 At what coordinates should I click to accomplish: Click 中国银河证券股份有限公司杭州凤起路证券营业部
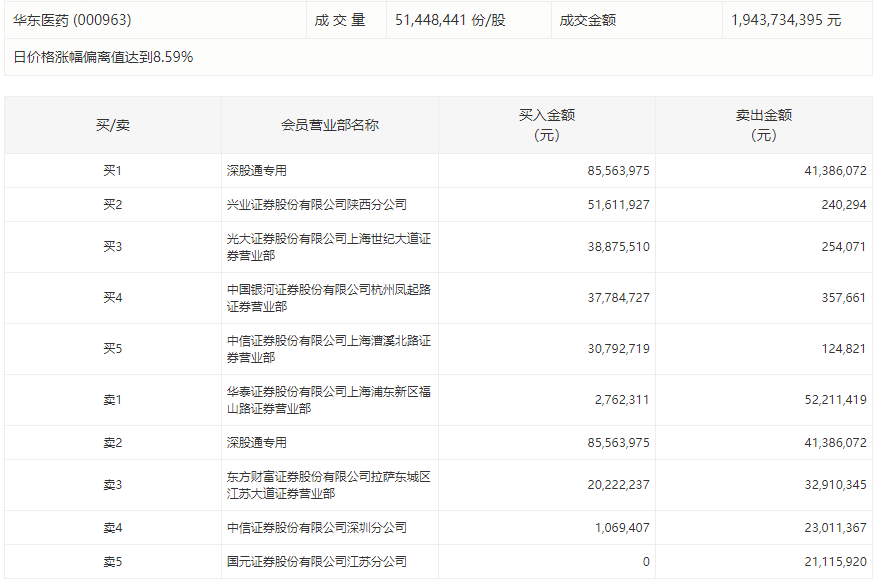[328, 298]
